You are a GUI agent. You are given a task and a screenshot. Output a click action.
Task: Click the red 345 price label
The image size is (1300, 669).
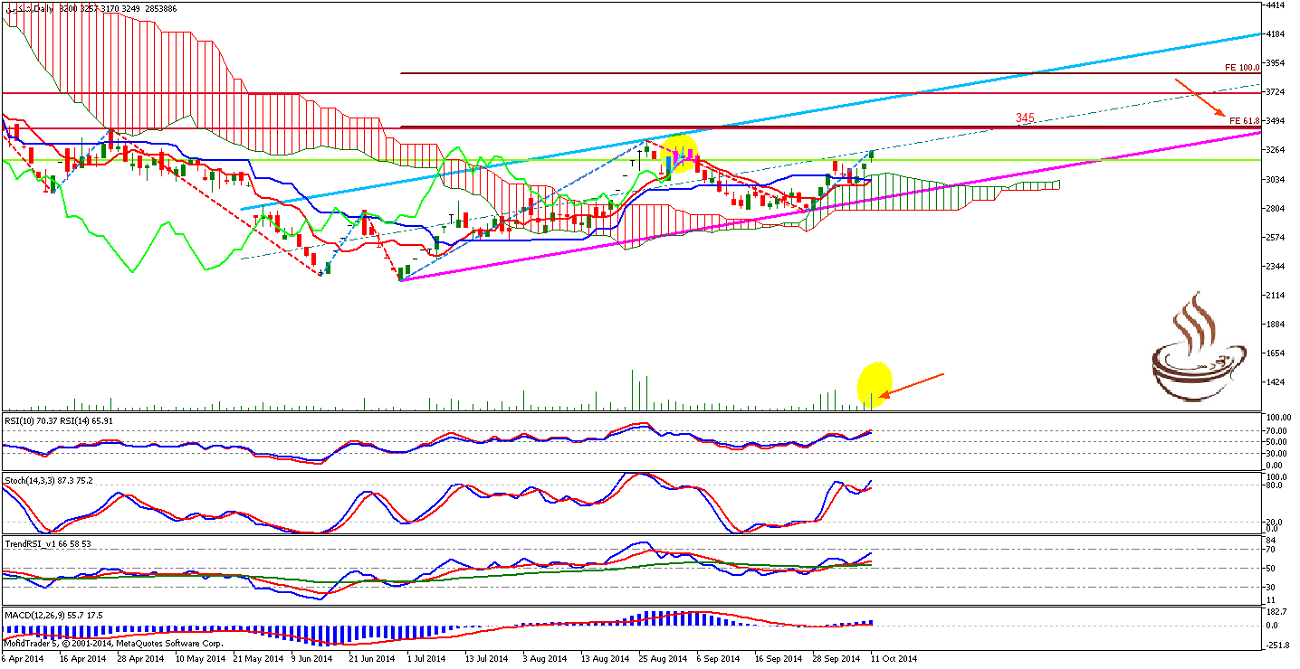[1024, 118]
